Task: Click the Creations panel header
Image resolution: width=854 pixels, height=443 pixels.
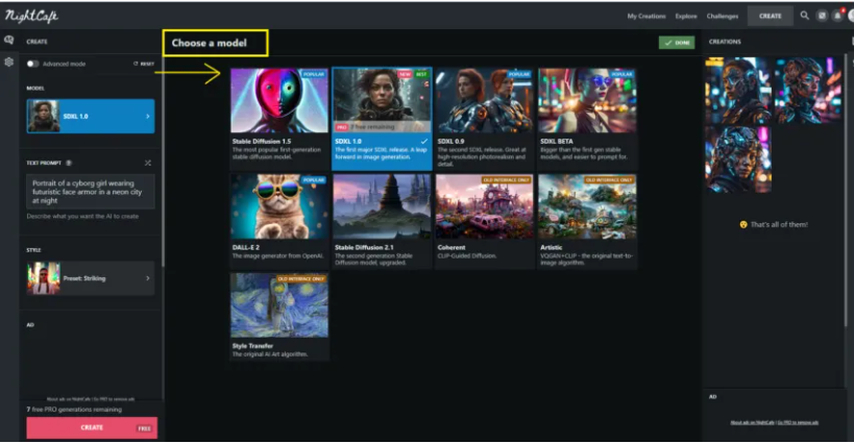Action: pyautogui.click(x=725, y=41)
